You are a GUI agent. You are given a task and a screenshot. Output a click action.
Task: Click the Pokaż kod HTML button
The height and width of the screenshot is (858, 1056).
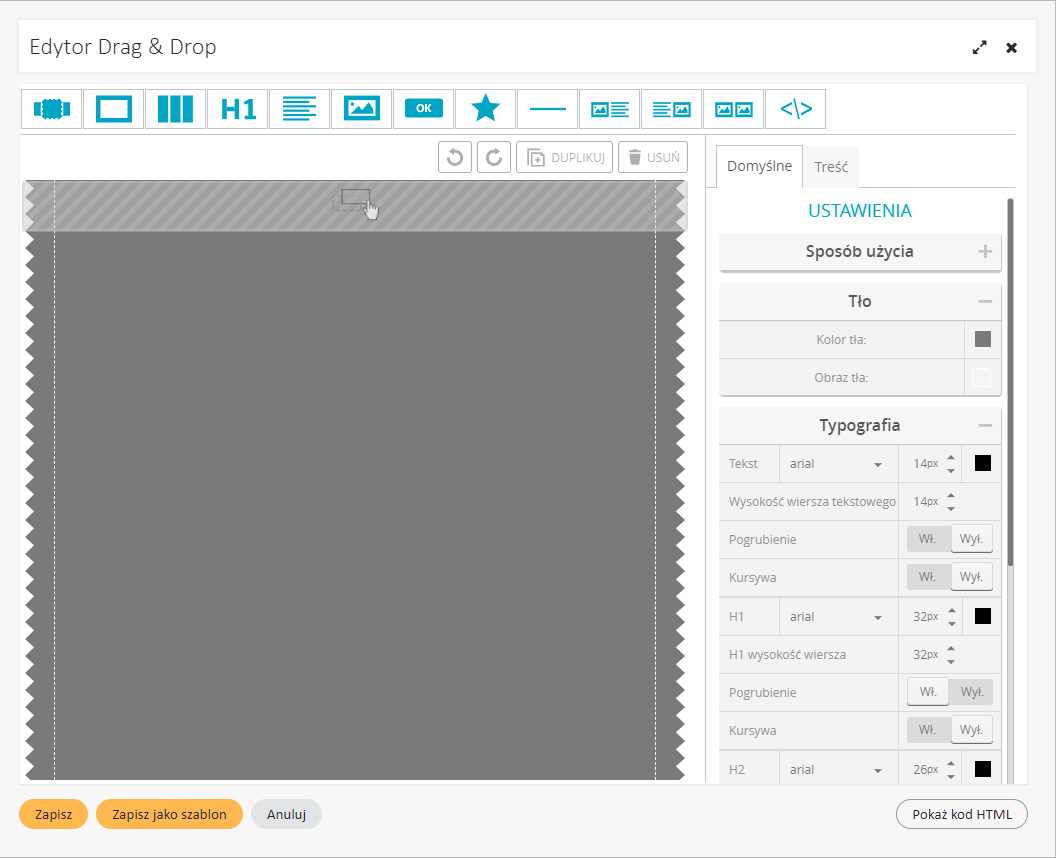click(961, 815)
